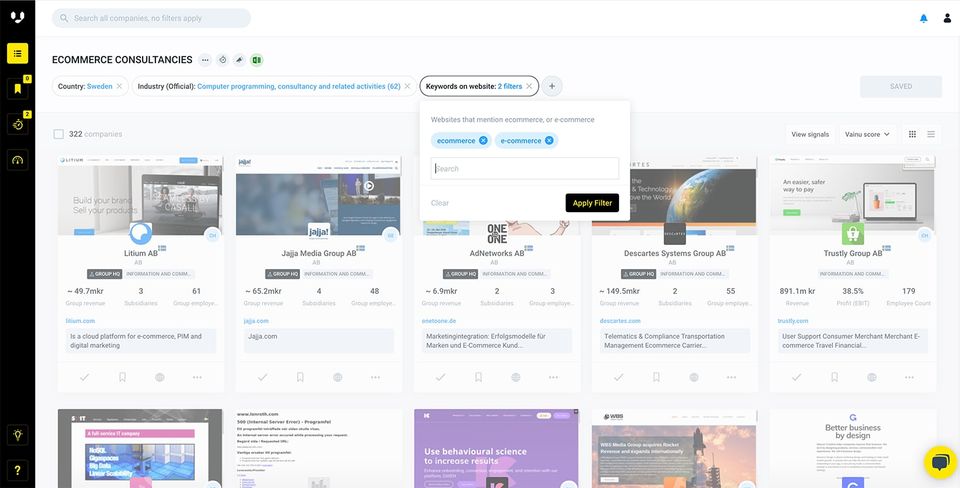Open the triggers stopwatch sidebar icon
The height and width of the screenshot is (488, 960).
[x=17, y=124]
